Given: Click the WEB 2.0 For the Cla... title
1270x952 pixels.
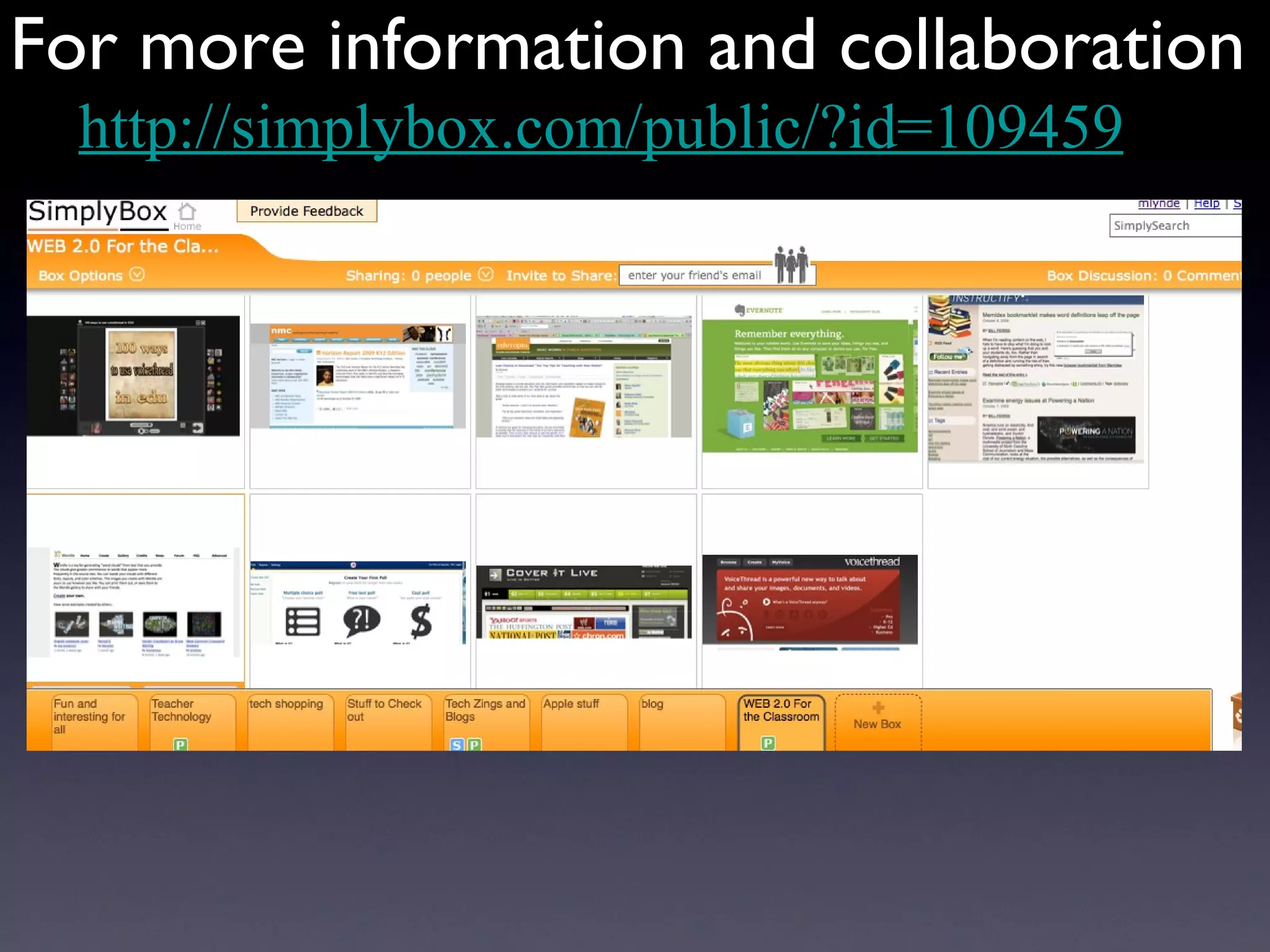Looking at the screenshot, I should point(123,246).
